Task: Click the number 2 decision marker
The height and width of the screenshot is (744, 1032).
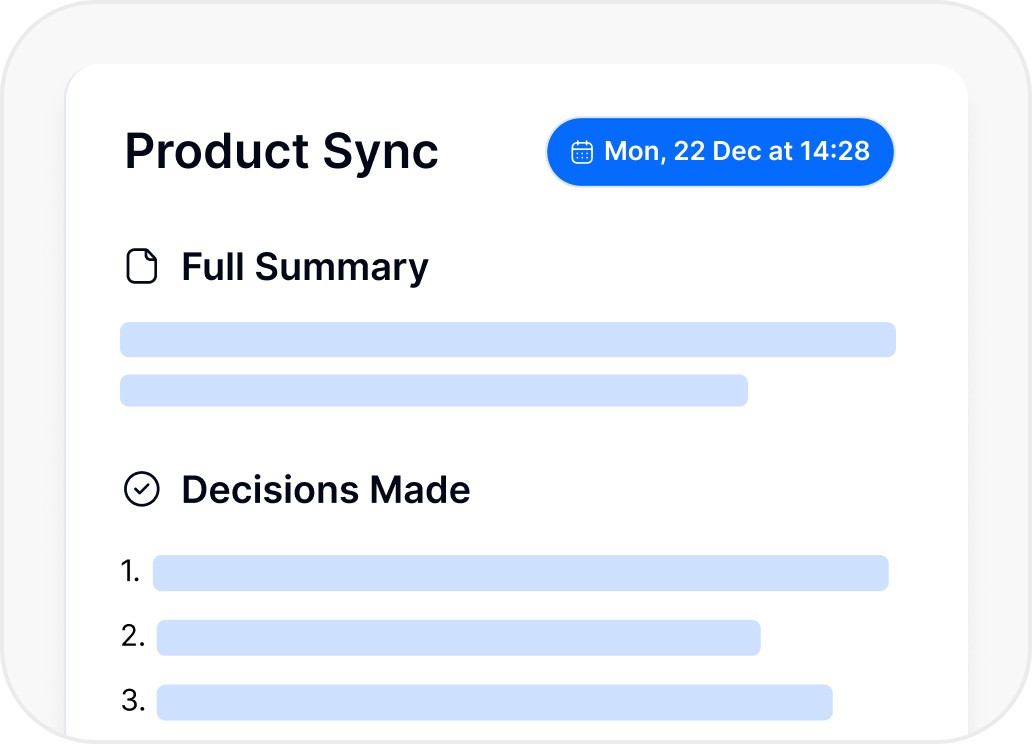Action: pos(133,636)
